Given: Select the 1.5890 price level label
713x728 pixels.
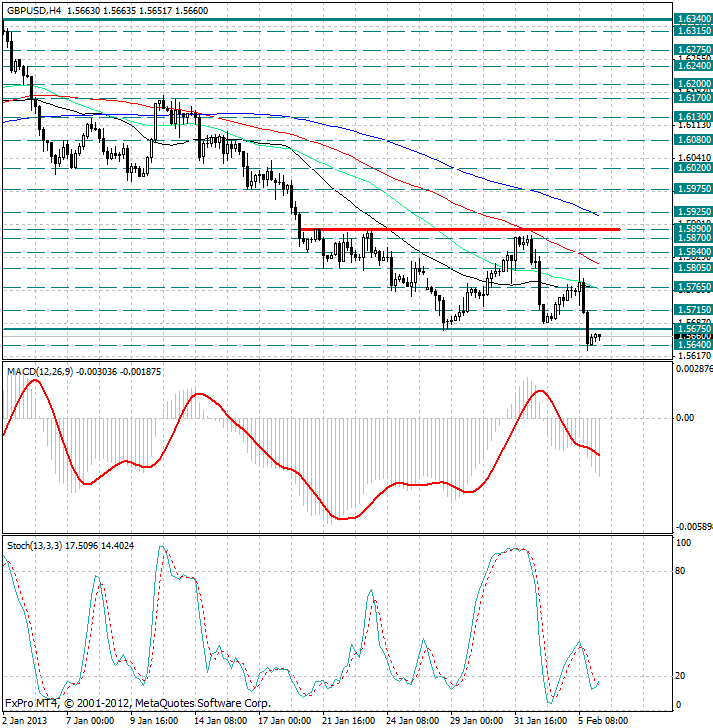Looking at the screenshot, I should tap(693, 229).
